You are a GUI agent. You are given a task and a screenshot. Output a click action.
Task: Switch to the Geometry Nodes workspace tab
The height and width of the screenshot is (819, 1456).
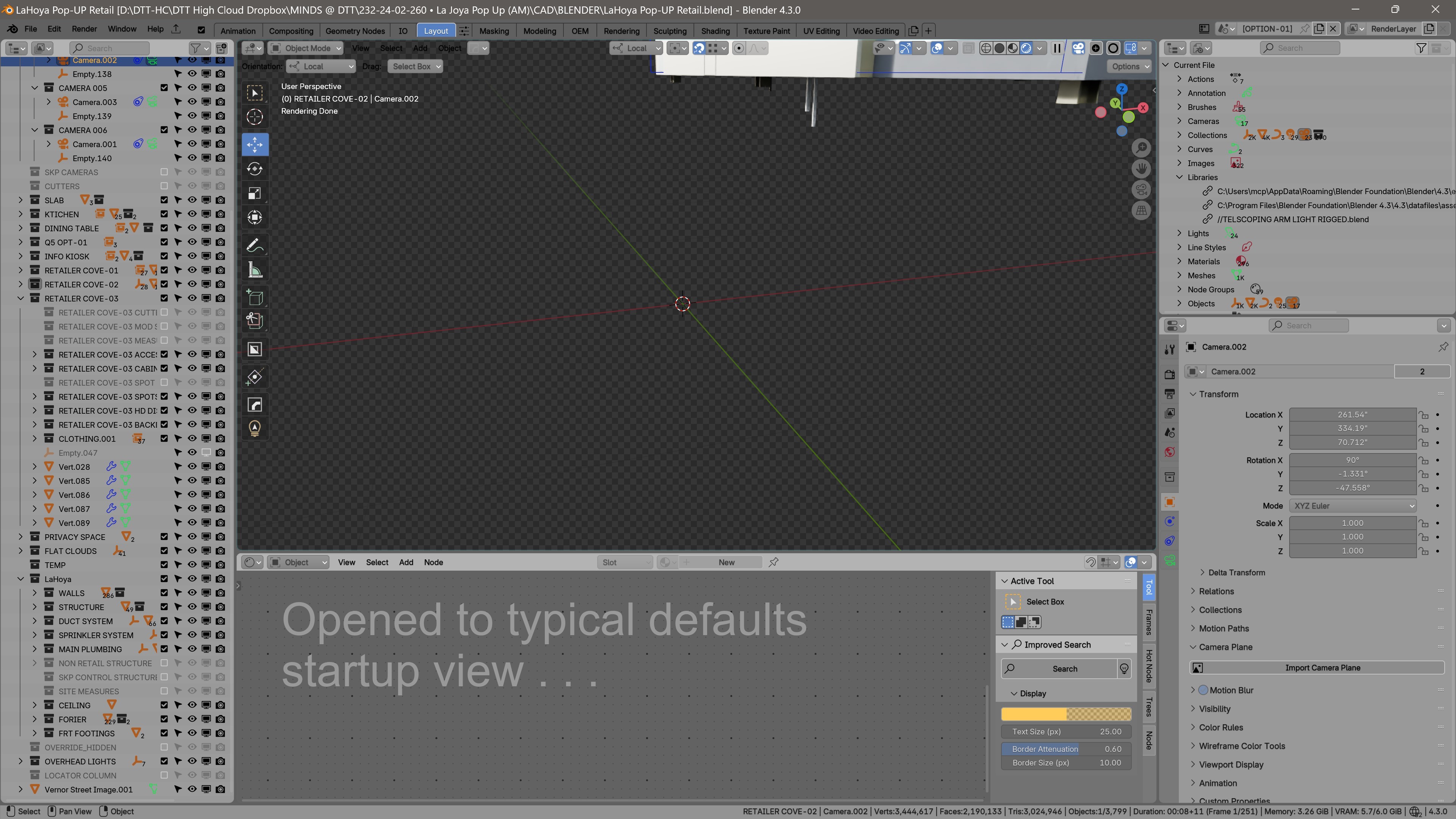355,30
